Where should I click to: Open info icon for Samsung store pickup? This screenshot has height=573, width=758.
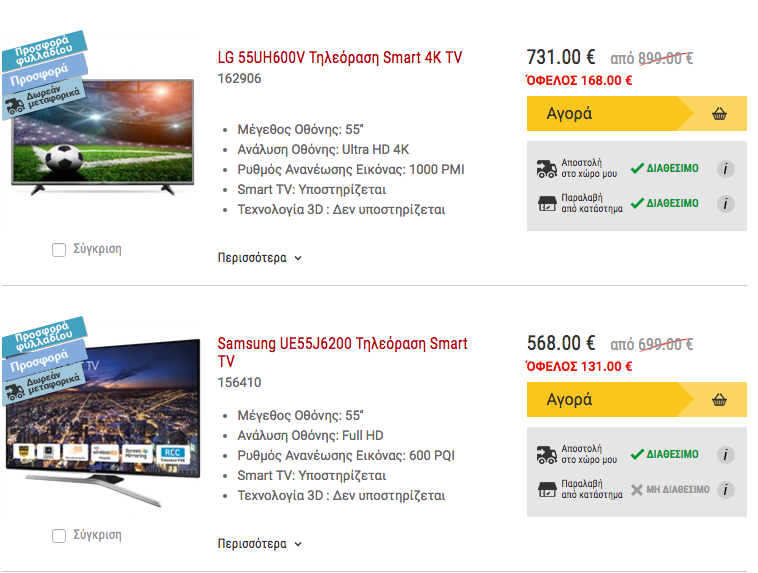(x=725, y=490)
